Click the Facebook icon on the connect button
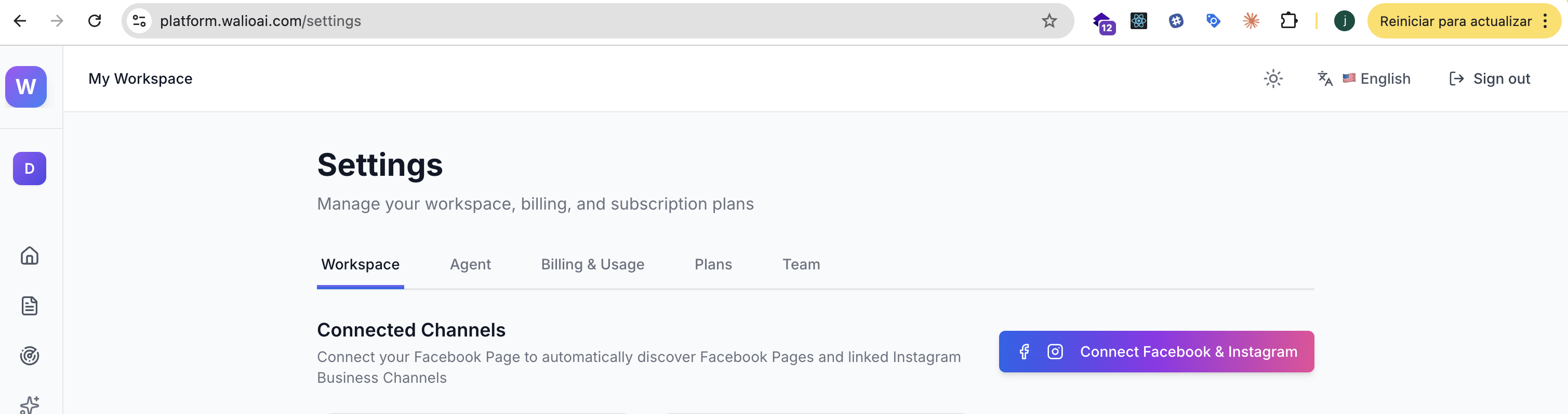 [x=1025, y=352]
